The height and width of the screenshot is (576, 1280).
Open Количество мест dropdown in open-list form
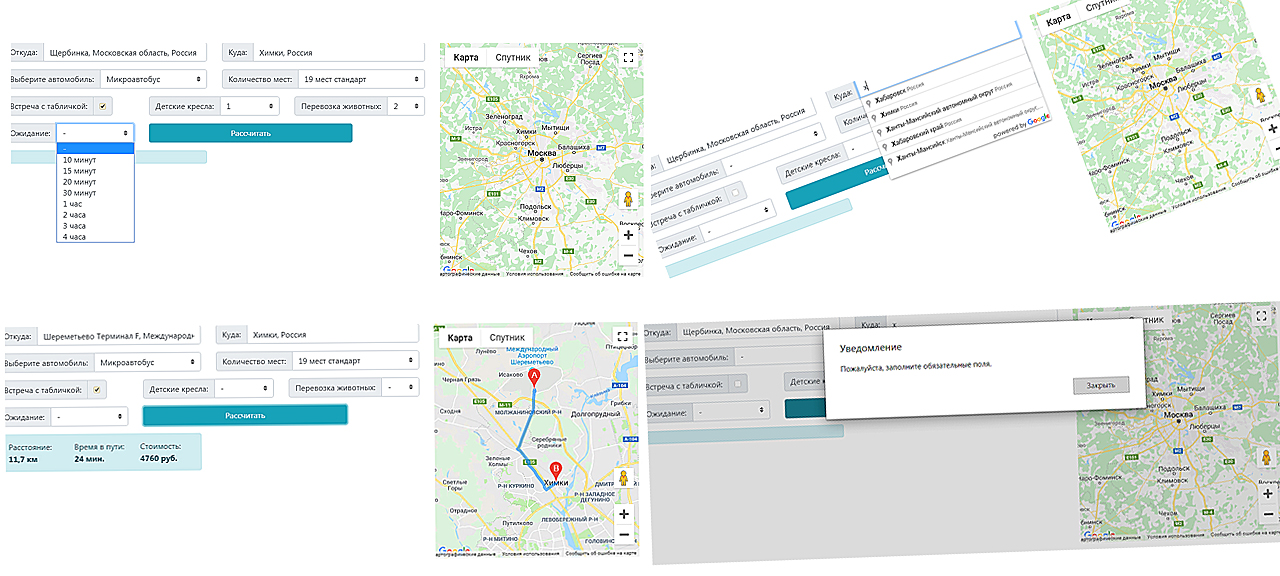tap(361, 79)
